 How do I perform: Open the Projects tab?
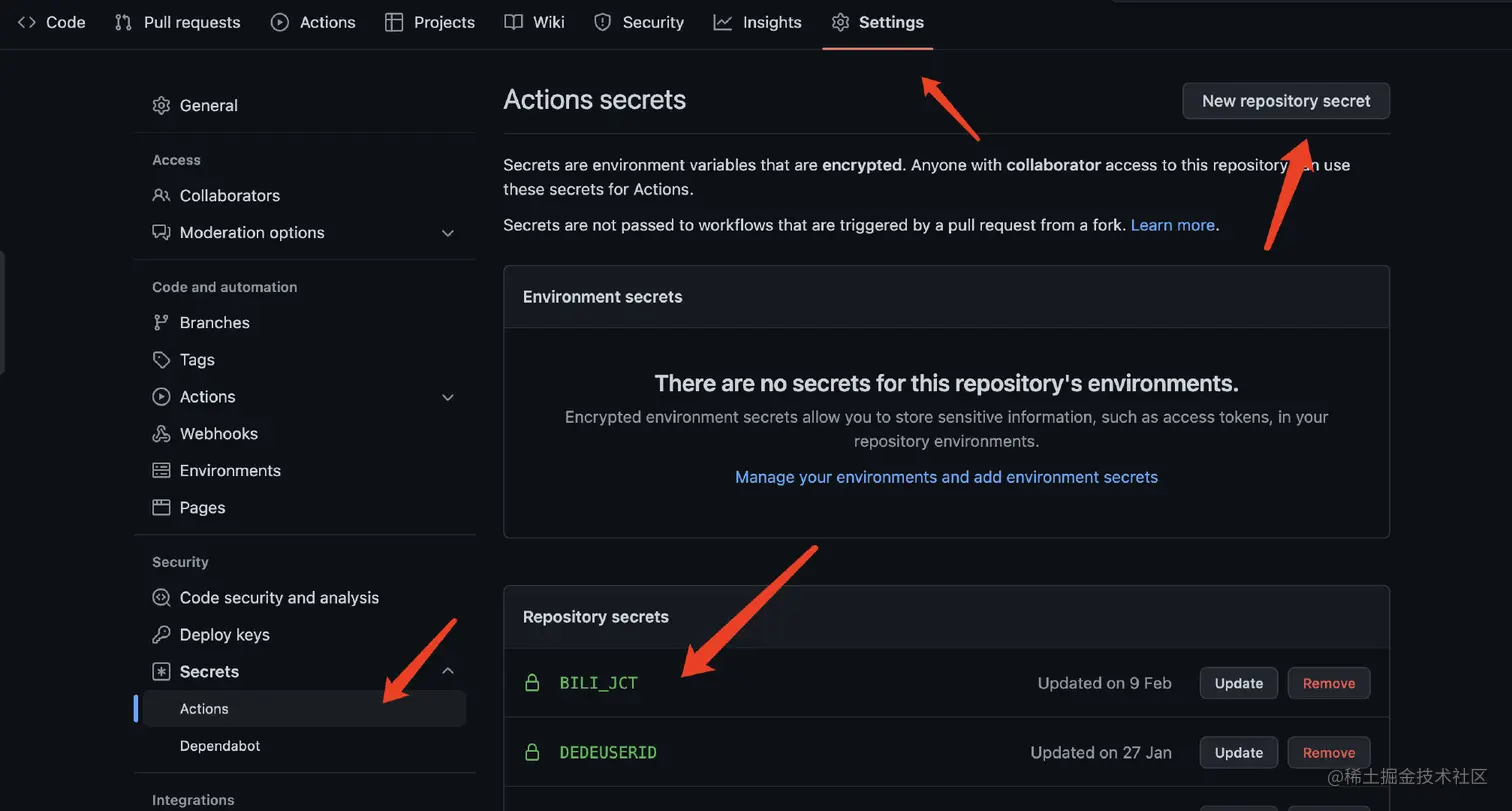(x=430, y=22)
